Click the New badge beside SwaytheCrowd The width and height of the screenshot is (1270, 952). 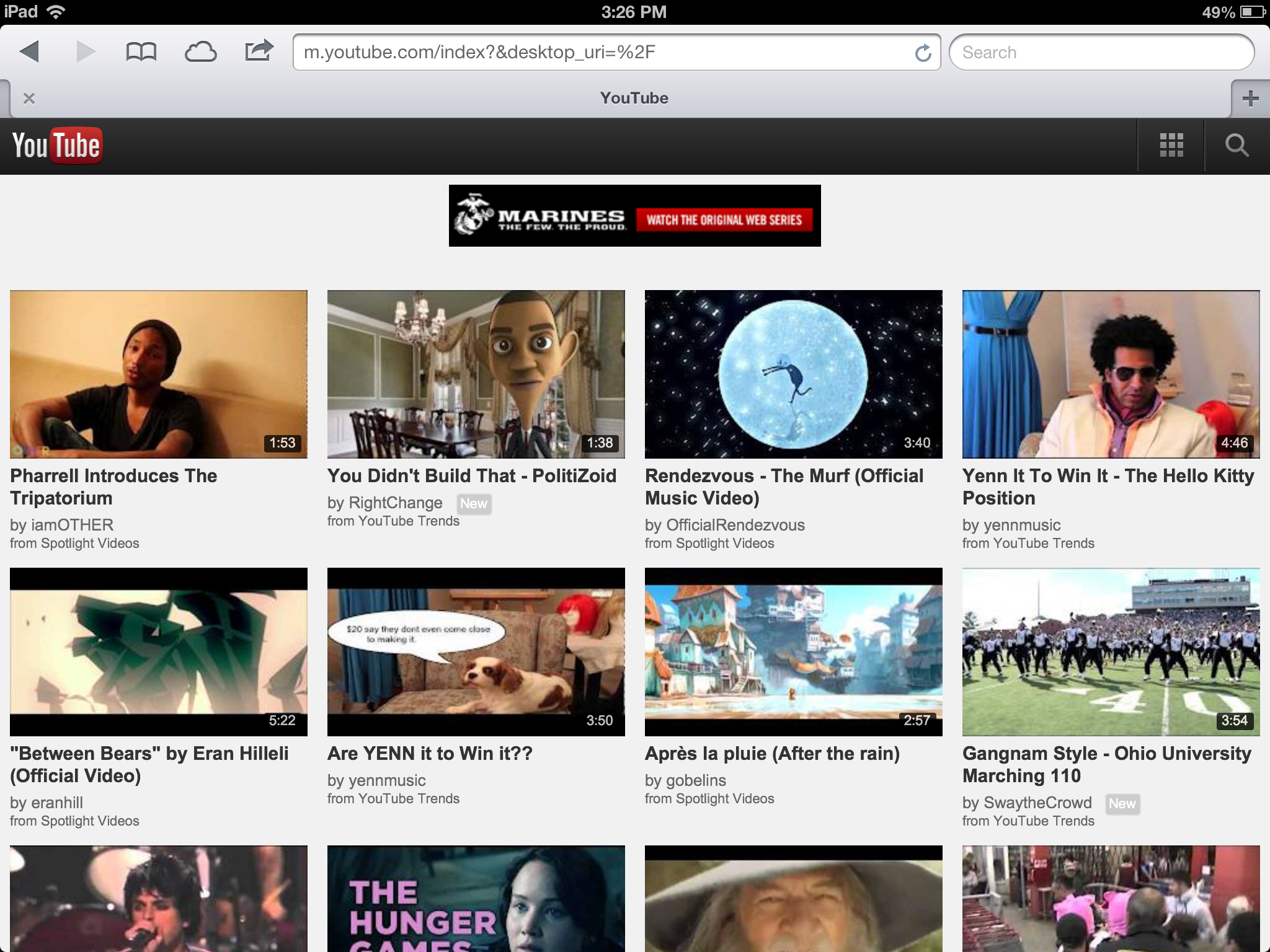click(x=1122, y=803)
